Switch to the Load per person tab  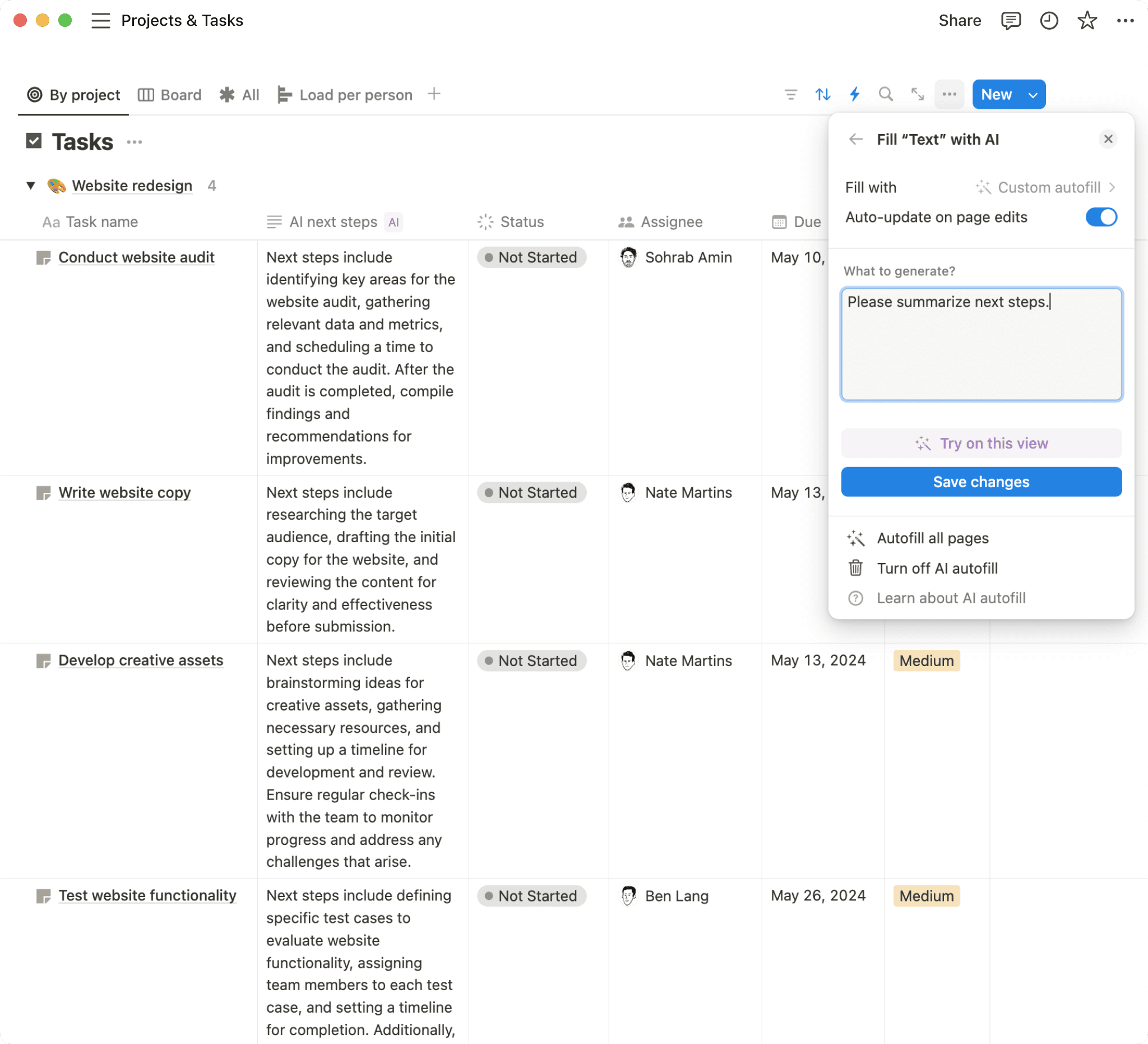click(x=345, y=95)
